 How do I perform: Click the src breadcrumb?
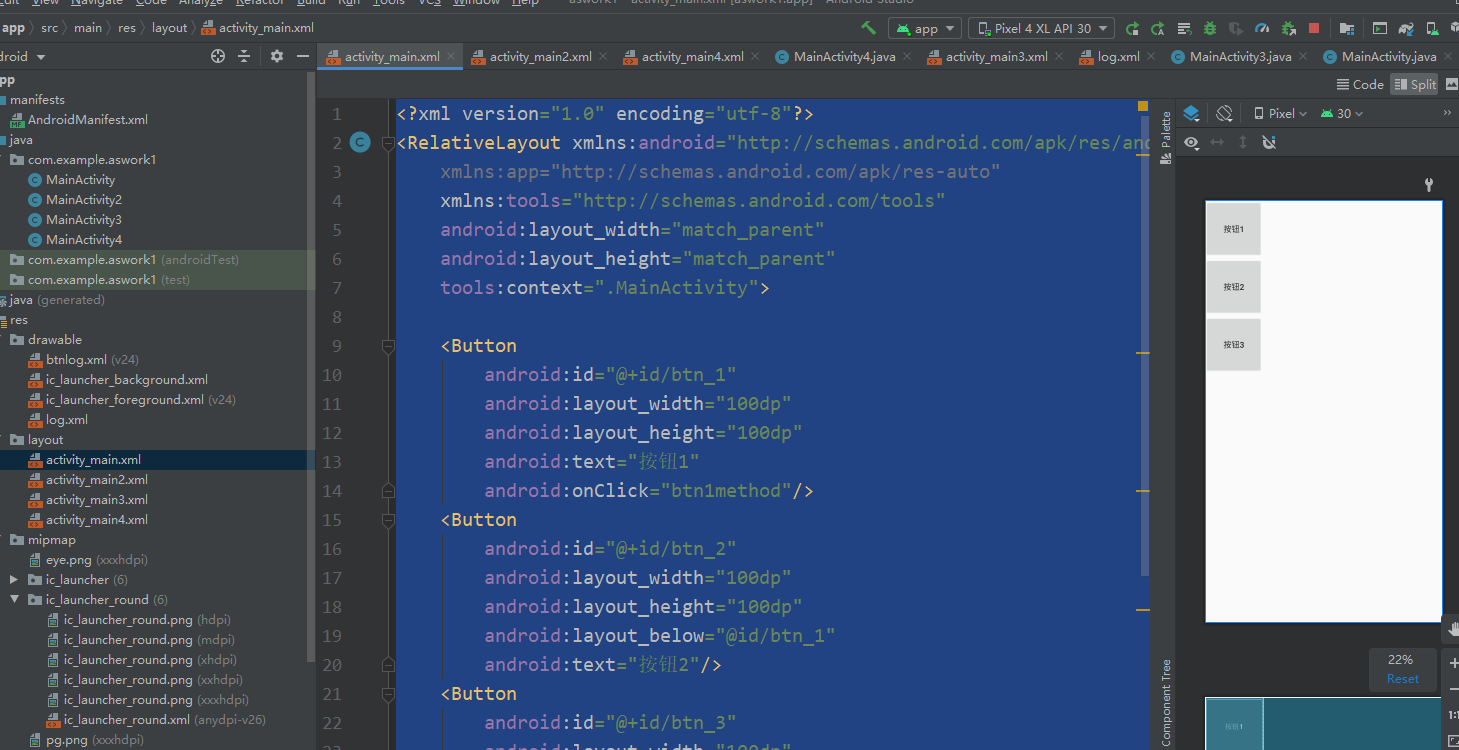click(x=49, y=28)
